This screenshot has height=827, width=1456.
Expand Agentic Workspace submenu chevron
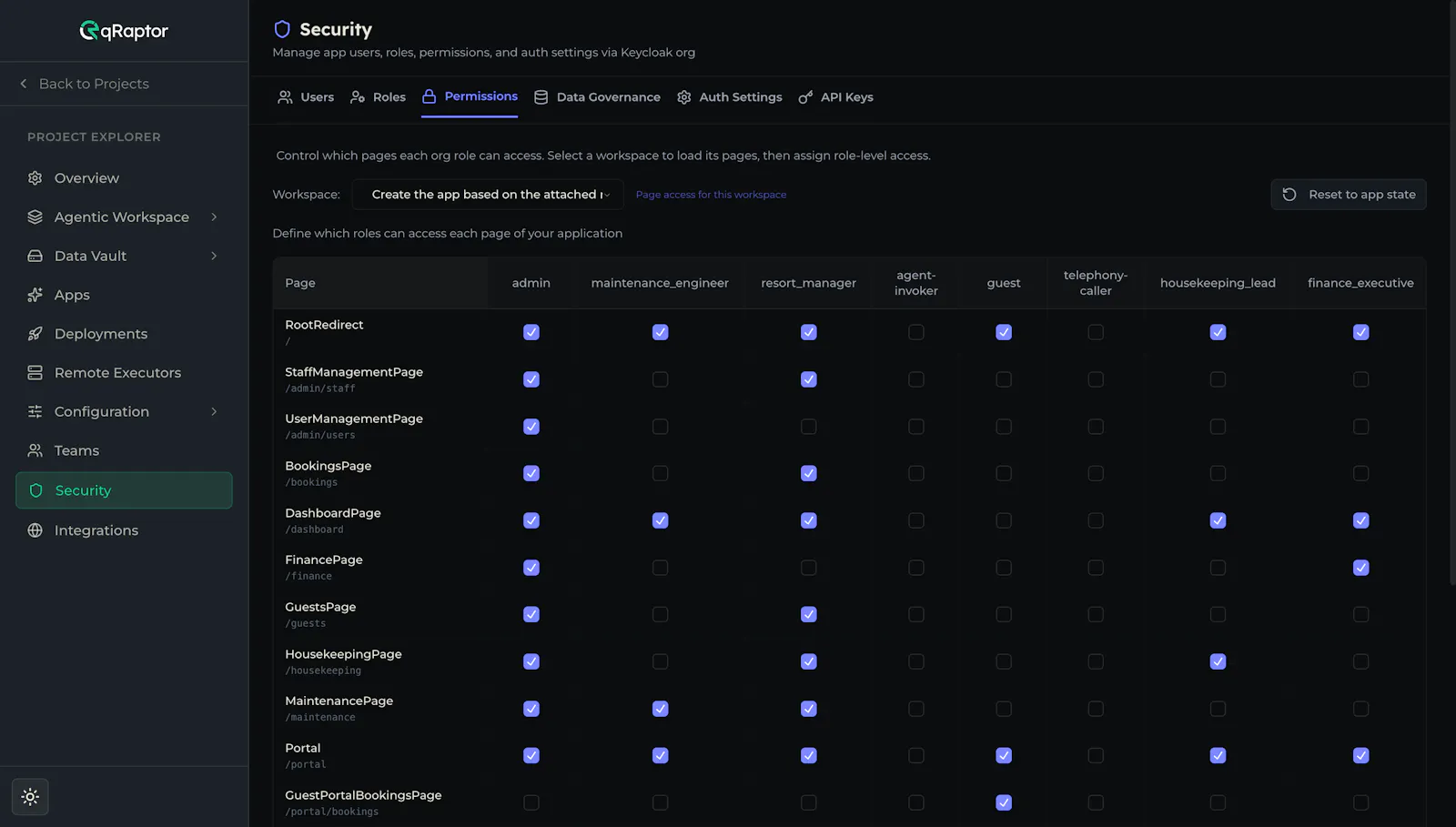[x=215, y=217]
